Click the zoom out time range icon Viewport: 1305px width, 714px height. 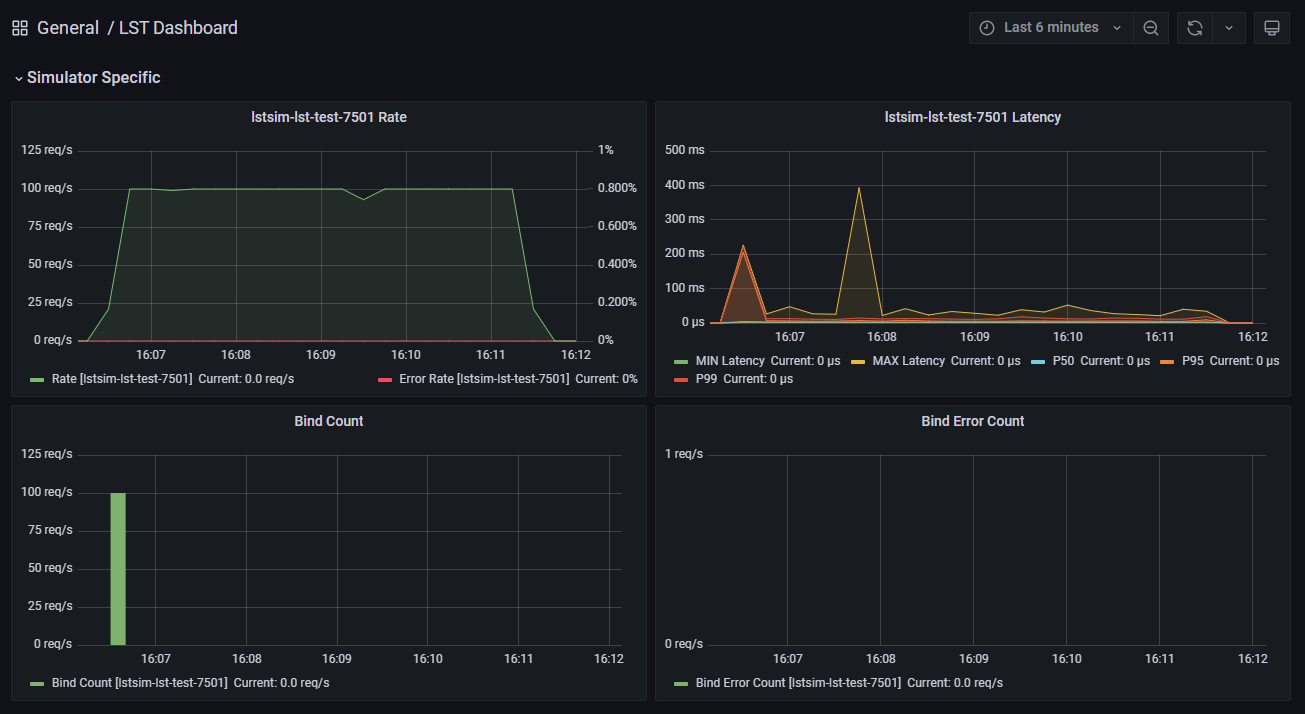coord(1151,28)
